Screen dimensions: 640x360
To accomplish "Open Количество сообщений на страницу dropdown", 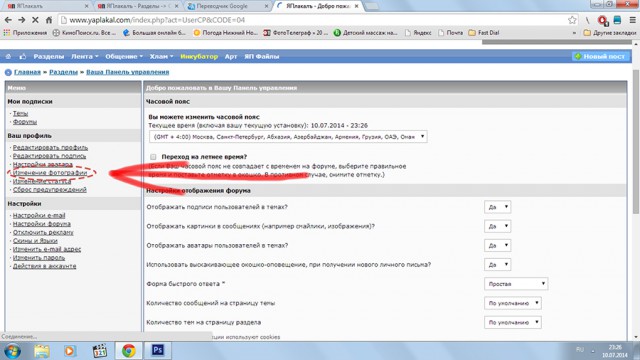I will 513,303.
